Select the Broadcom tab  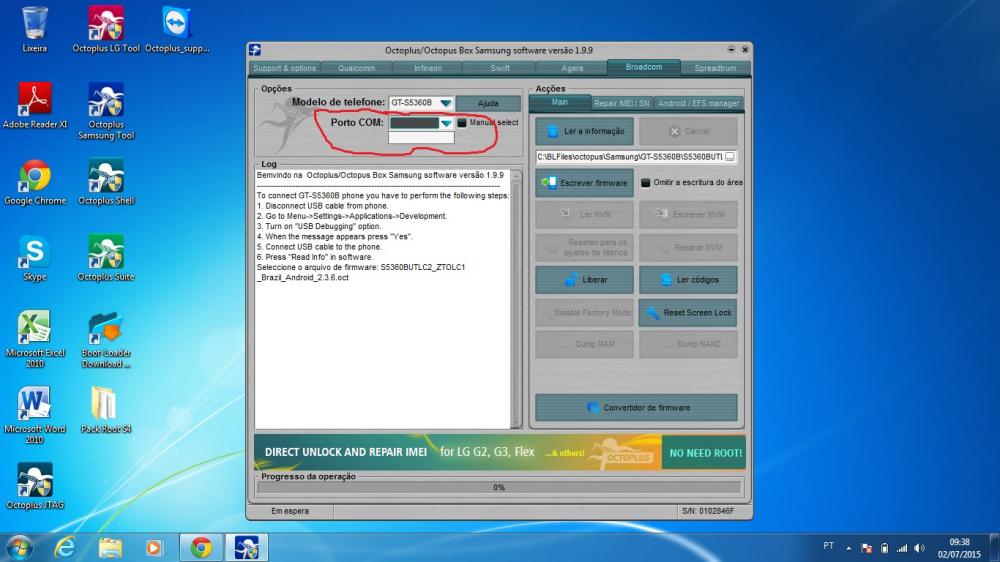(x=643, y=67)
